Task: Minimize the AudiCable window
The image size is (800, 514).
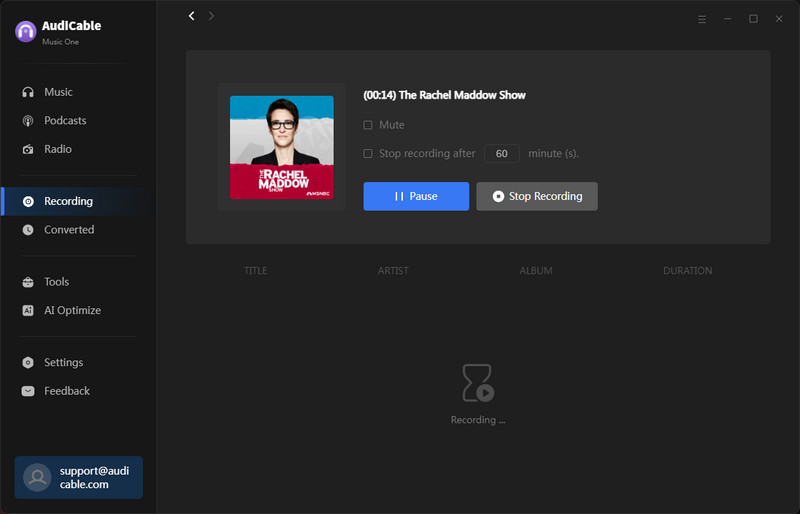Action: [x=728, y=19]
